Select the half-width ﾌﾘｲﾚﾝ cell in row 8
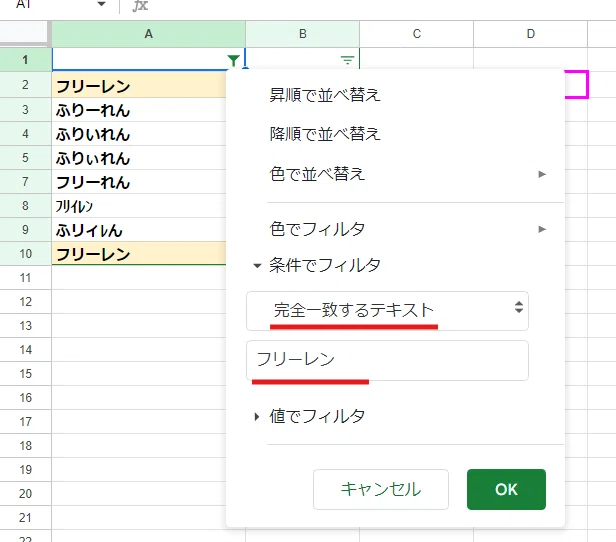The image size is (616, 542). pyautogui.click(x=139, y=206)
